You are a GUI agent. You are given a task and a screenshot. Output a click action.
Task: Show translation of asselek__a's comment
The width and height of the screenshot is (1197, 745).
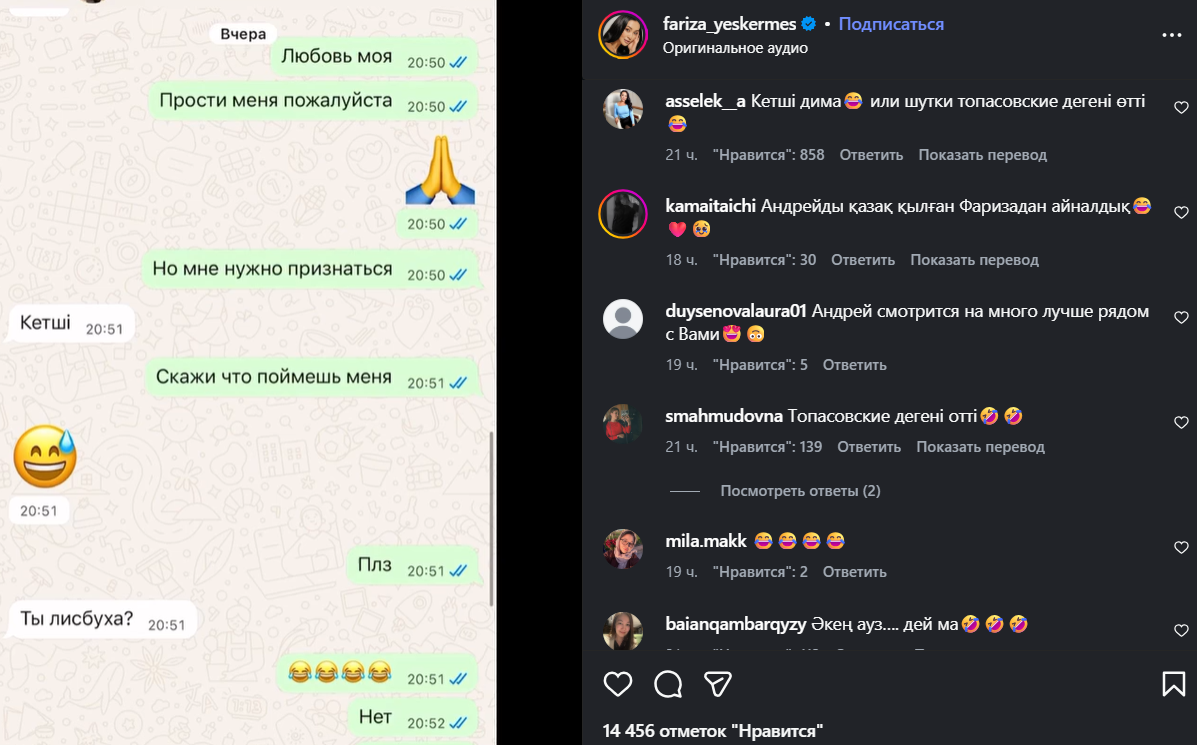(982, 155)
